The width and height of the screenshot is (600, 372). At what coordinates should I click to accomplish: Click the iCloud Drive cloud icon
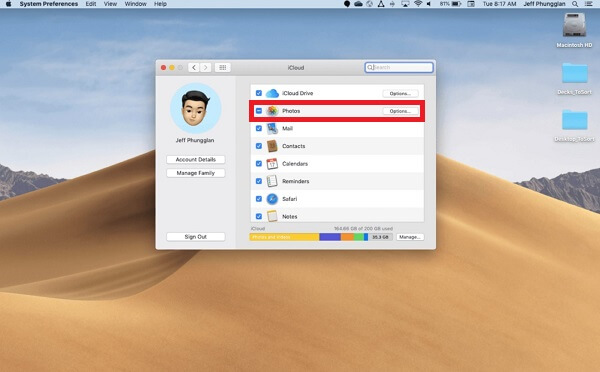click(x=272, y=93)
